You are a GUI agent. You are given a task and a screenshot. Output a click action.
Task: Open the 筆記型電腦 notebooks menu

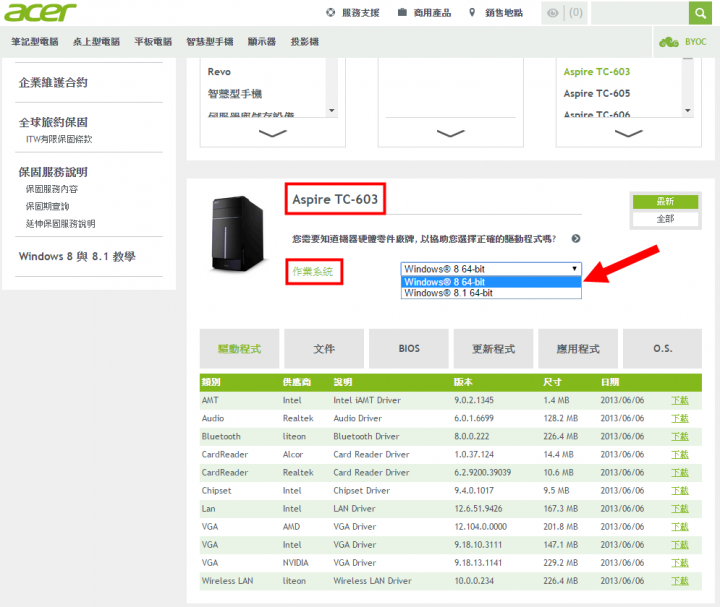(35, 42)
